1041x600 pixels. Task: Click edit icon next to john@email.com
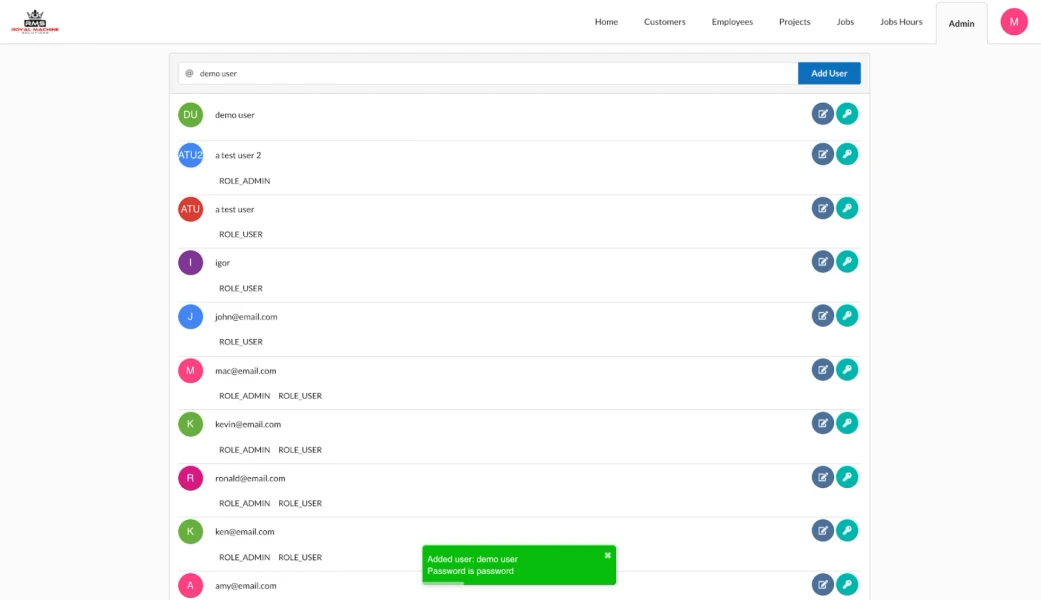tap(822, 316)
